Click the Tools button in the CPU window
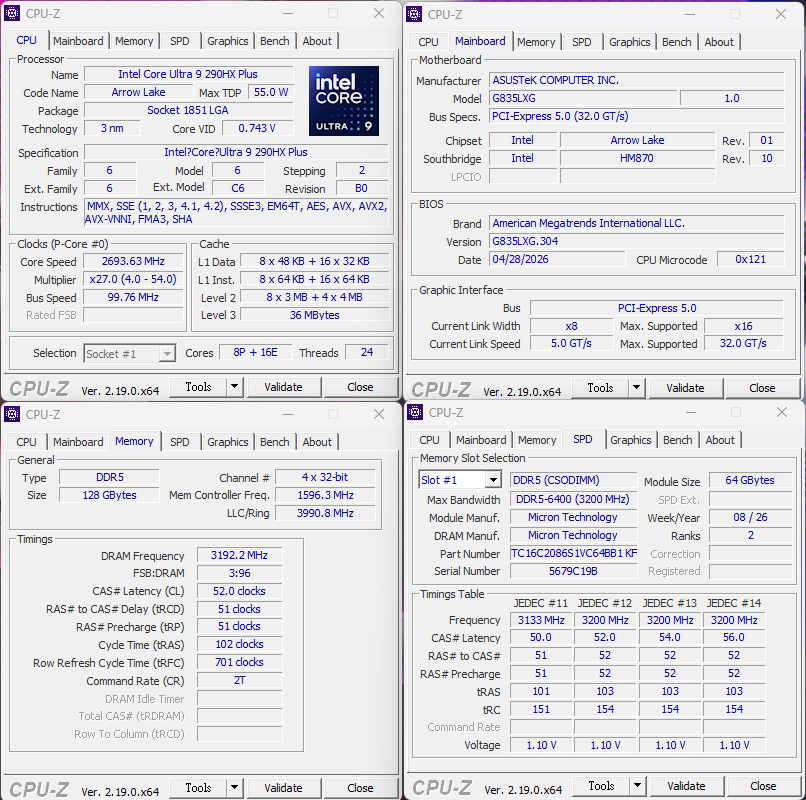Viewport: 806px width, 800px height. pos(198,387)
